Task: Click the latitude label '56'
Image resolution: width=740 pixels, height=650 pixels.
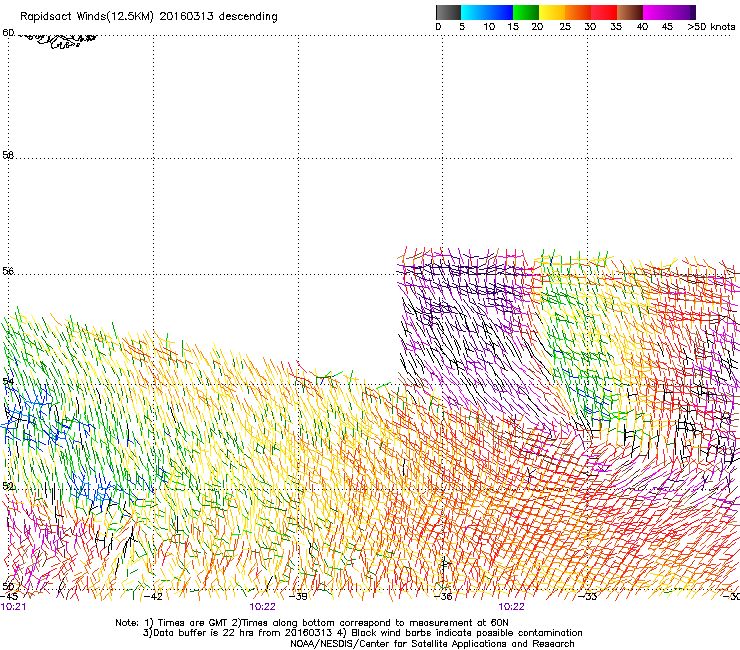Action: coord(8,271)
